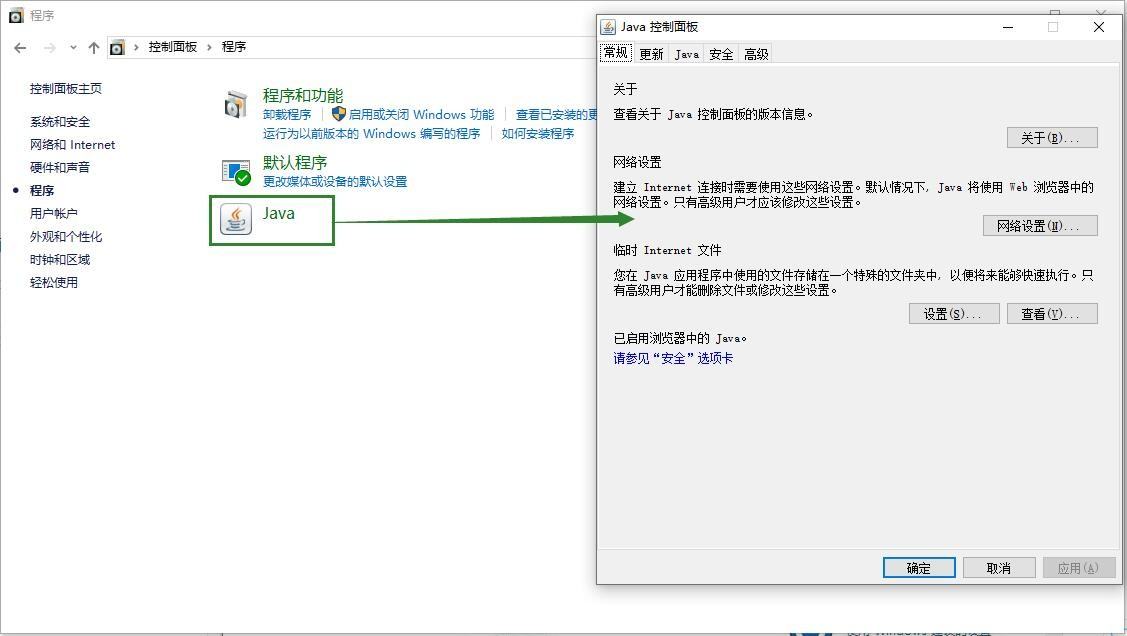Image resolution: width=1127 pixels, height=636 pixels.
Task: Select 程序 category in sidebar
Action: [42, 191]
